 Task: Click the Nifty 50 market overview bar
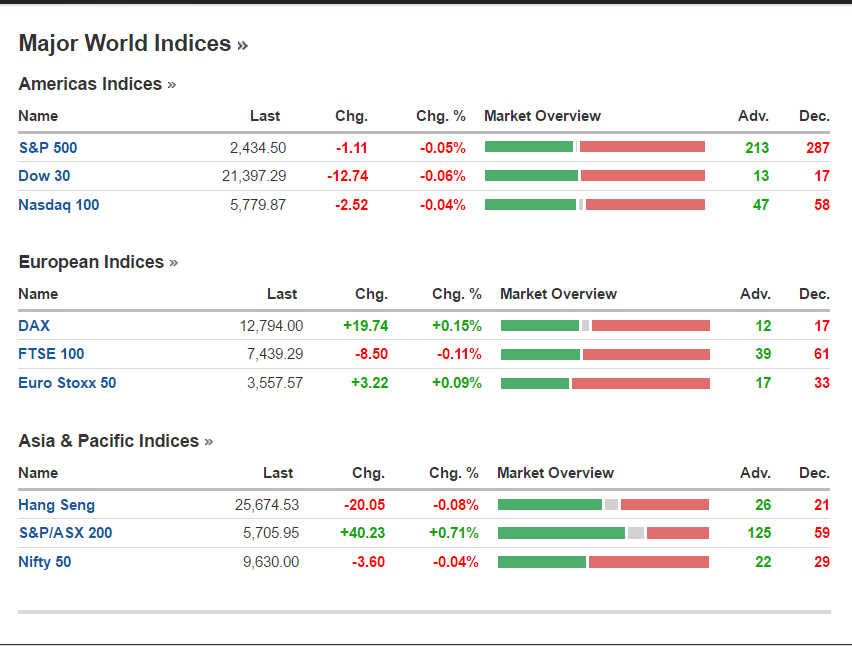tap(603, 562)
